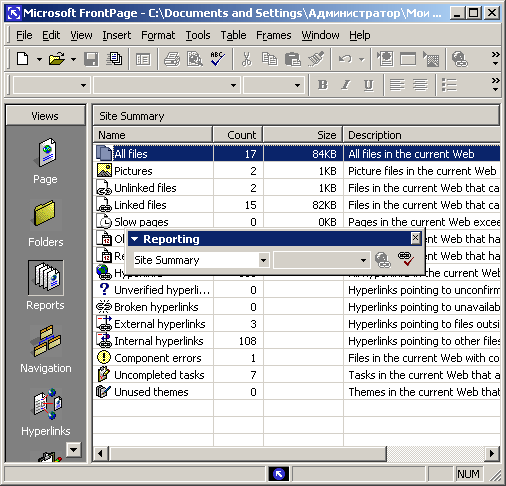This screenshot has width=506, height=486.
Task: Toggle Center alignment
Action: [420, 85]
